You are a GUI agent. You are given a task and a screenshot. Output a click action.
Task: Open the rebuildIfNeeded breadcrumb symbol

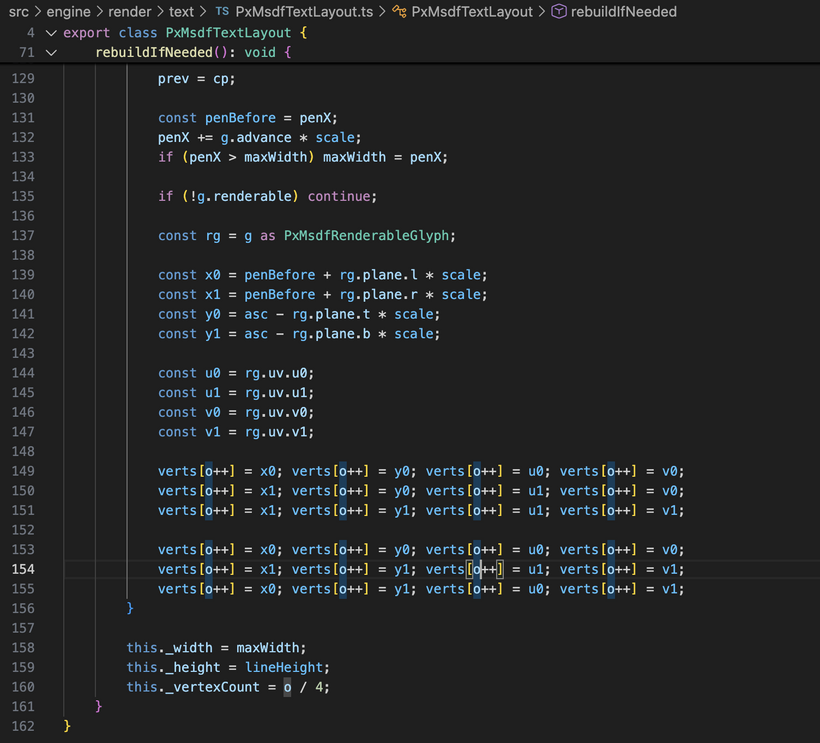[624, 12]
